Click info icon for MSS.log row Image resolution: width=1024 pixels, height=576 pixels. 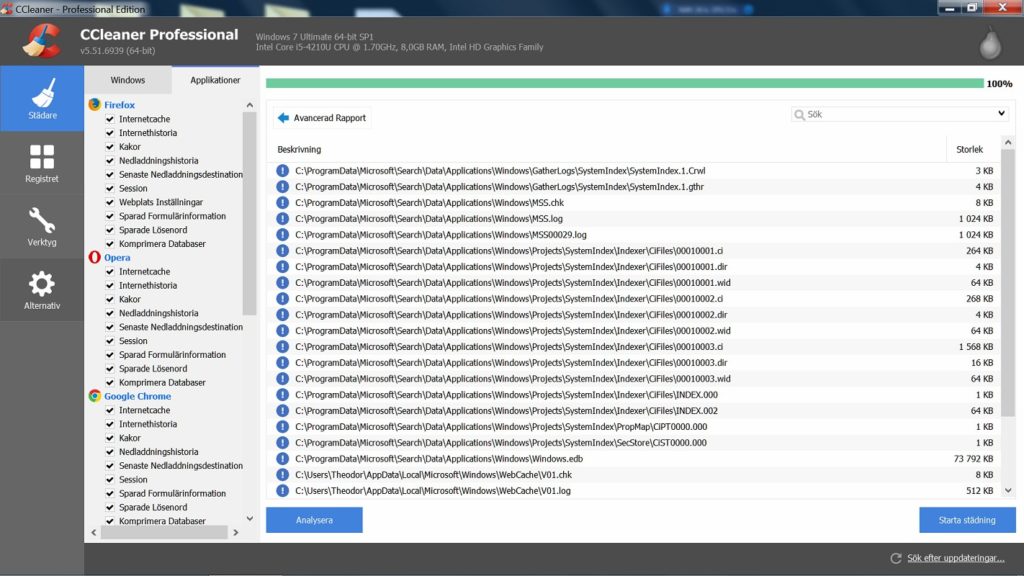tap(282, 219)
